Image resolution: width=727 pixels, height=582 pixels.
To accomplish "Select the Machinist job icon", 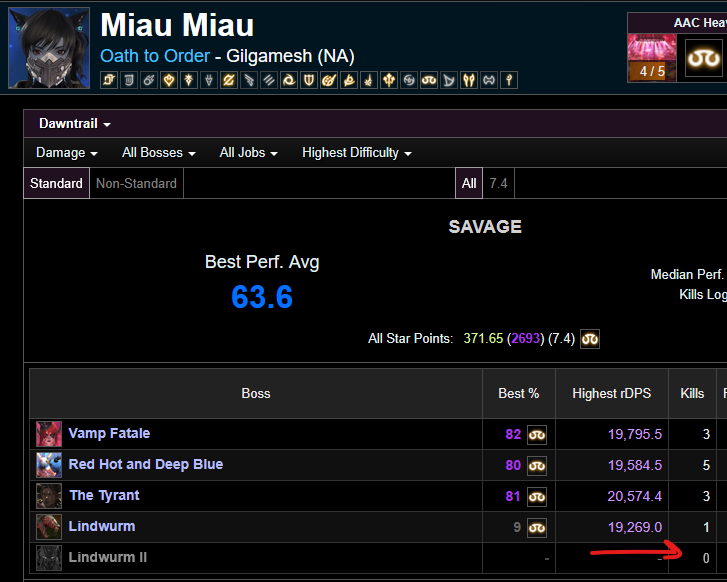I will 249,80.
